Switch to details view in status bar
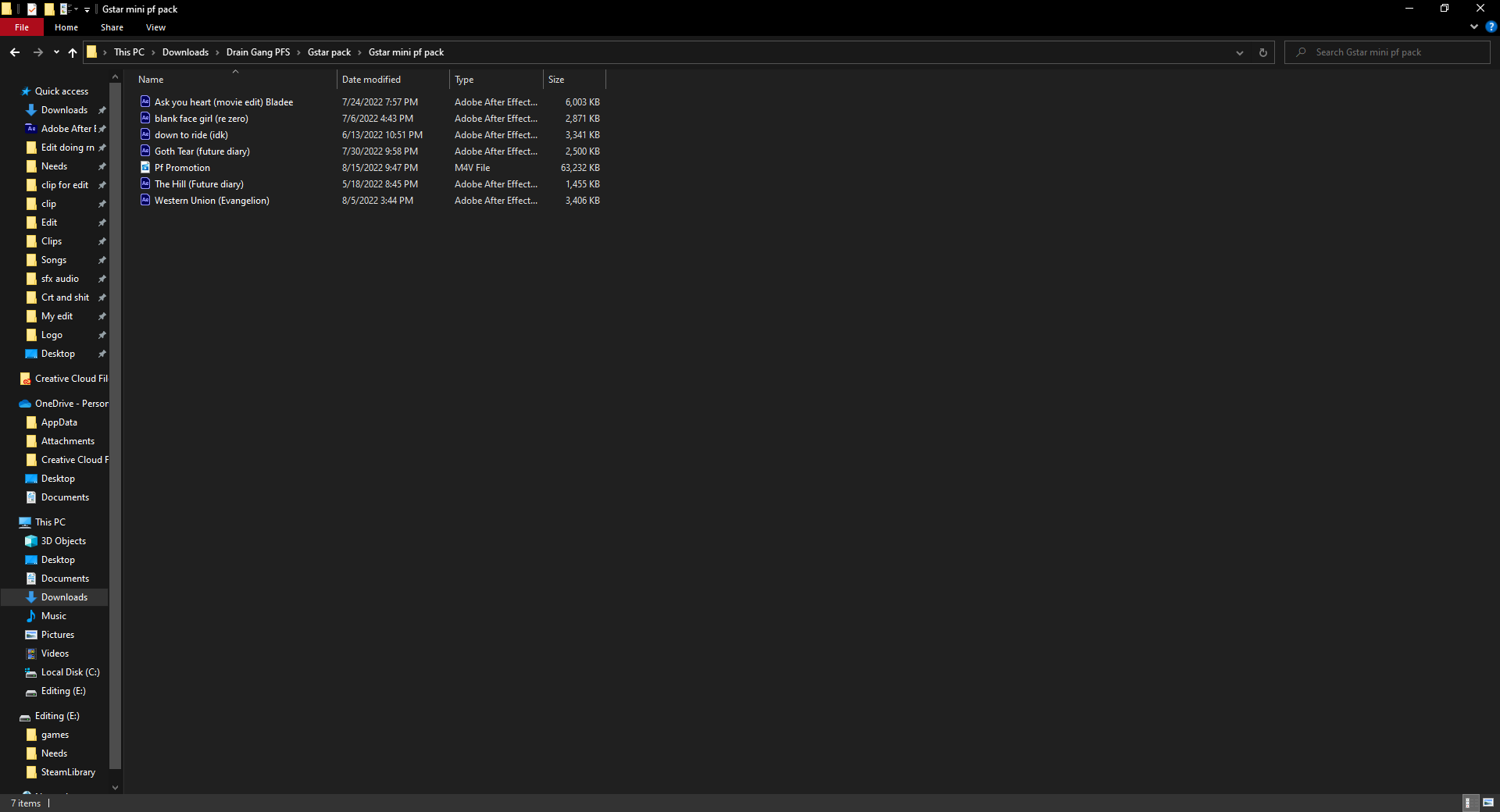1500x812 pixels. tap(1468, 803)
